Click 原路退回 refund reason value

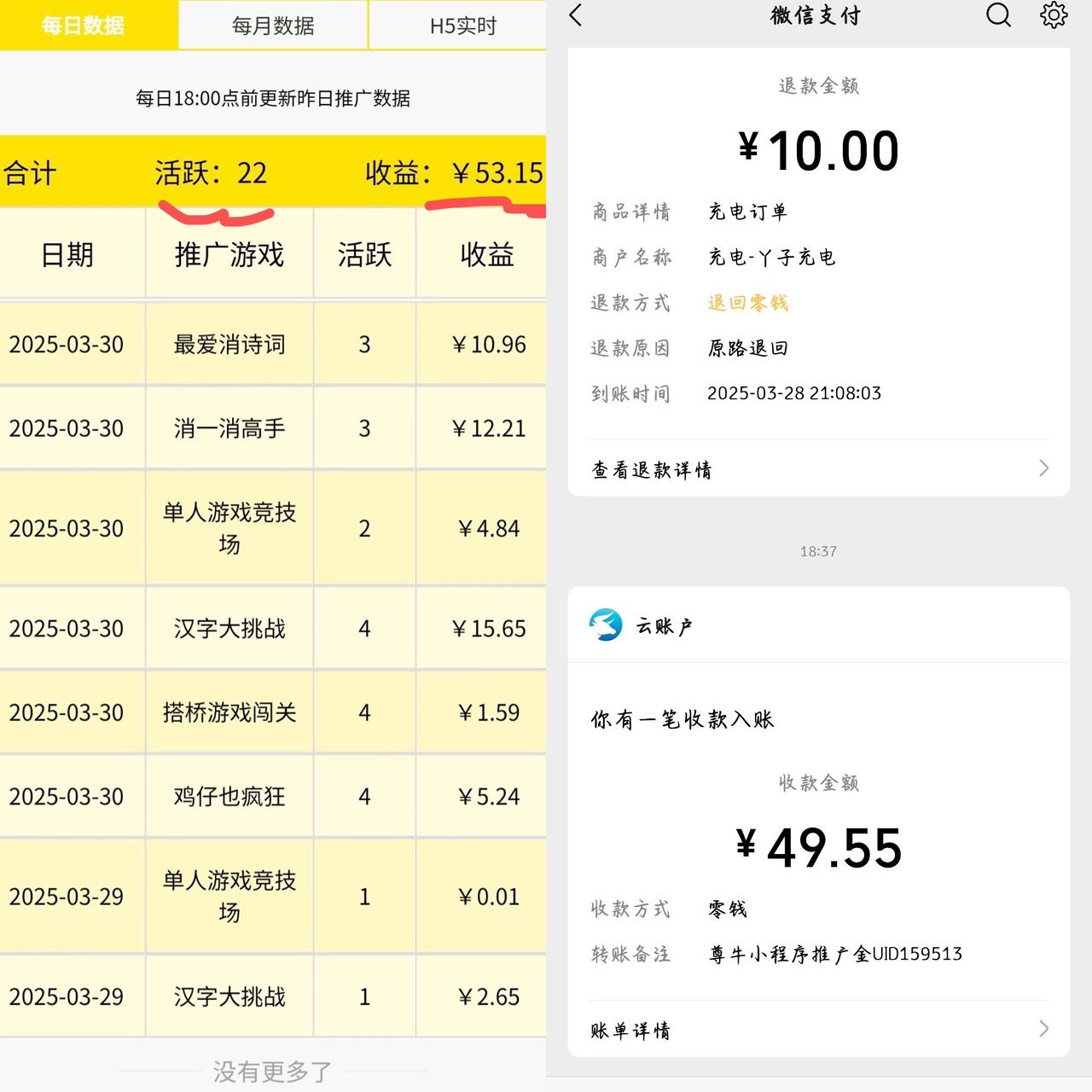747,348
